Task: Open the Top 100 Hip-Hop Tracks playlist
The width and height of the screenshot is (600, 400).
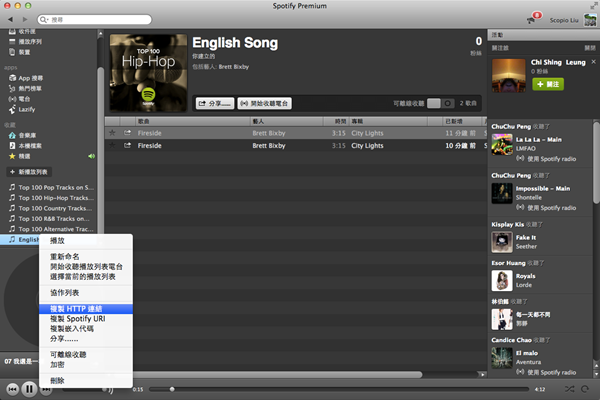Action: tap(51, 198)
